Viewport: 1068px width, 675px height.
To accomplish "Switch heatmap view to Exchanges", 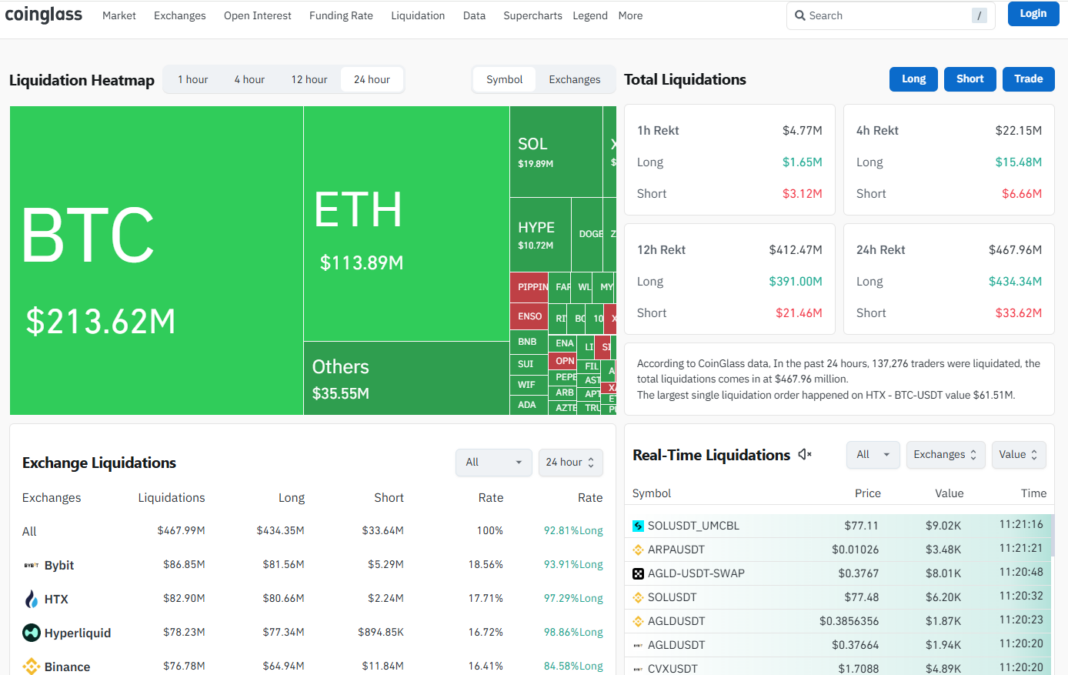I will point(574,80).
